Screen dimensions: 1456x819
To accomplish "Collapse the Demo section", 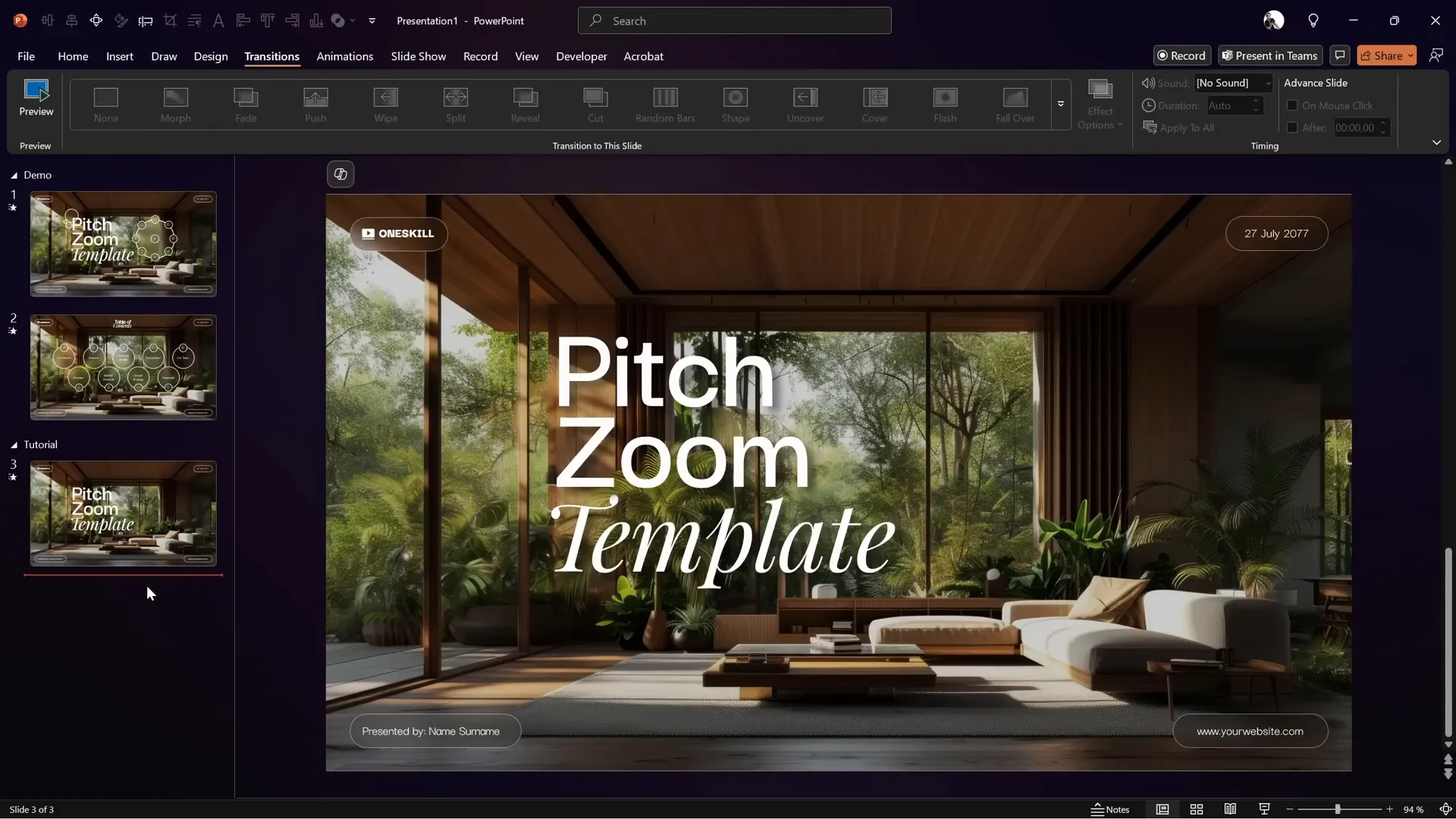I will point(14,175).
